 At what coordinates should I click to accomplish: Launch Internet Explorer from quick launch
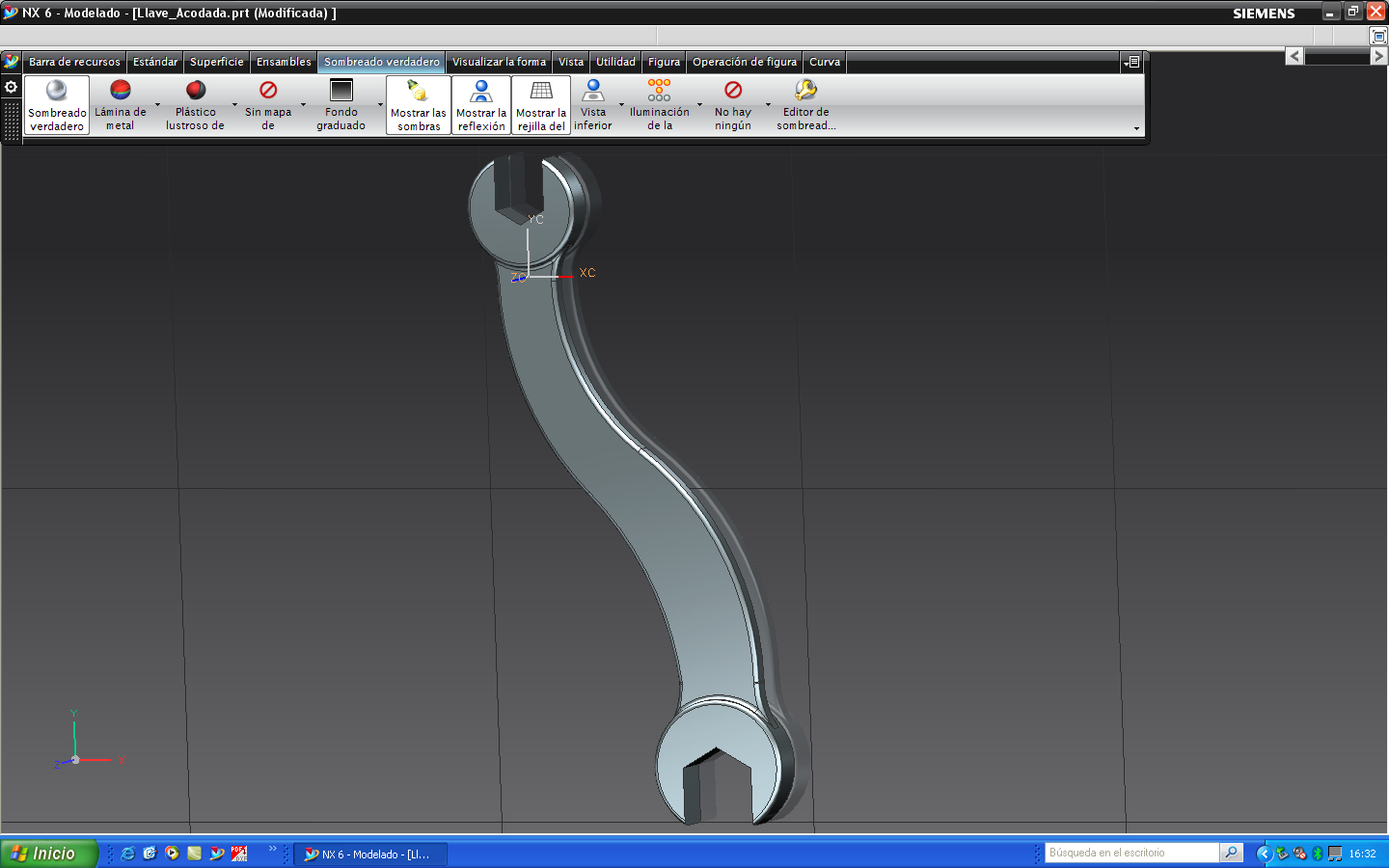(x=127, y=854)
